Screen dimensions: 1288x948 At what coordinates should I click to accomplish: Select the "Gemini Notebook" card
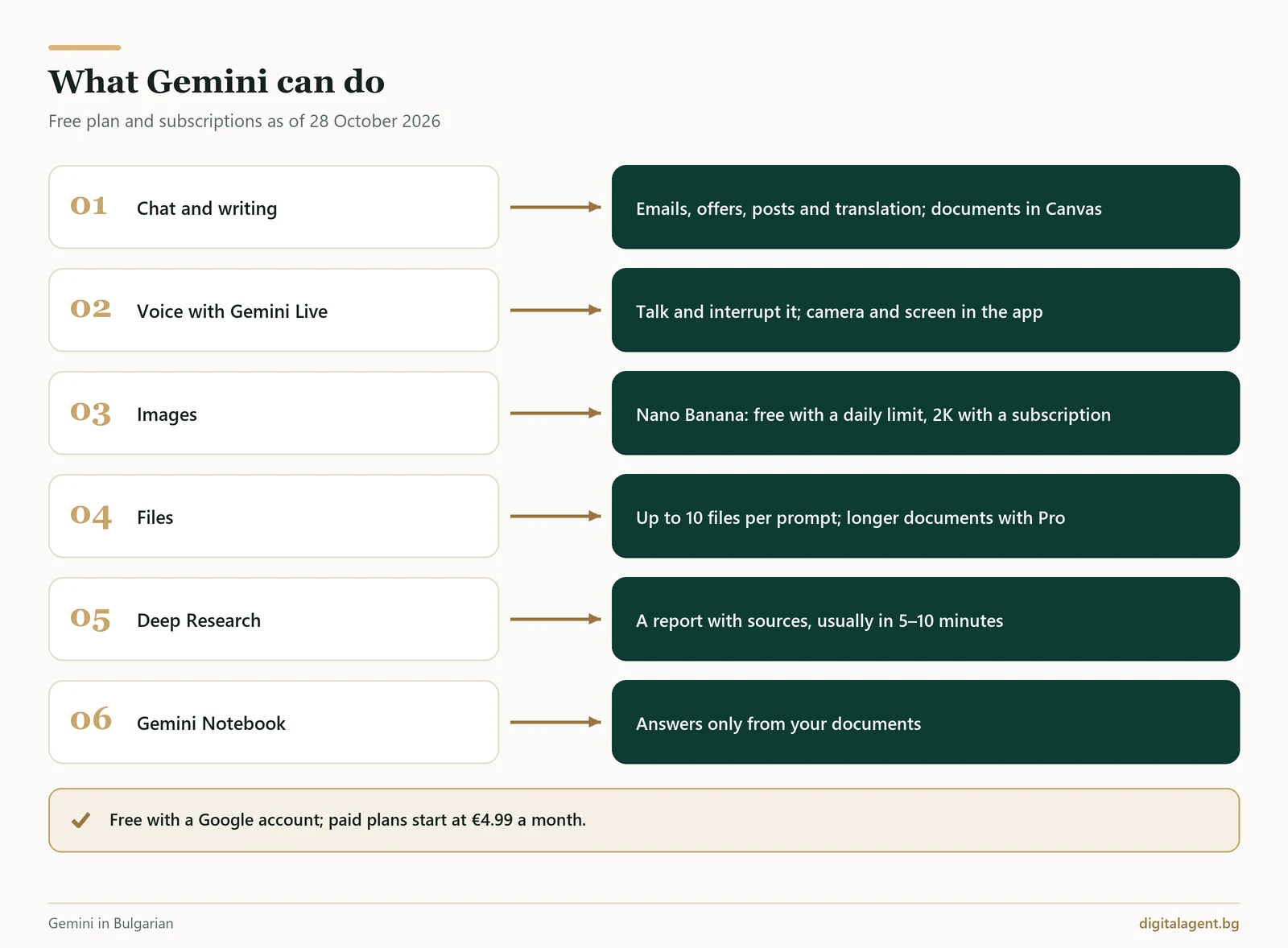click(274, 722)
